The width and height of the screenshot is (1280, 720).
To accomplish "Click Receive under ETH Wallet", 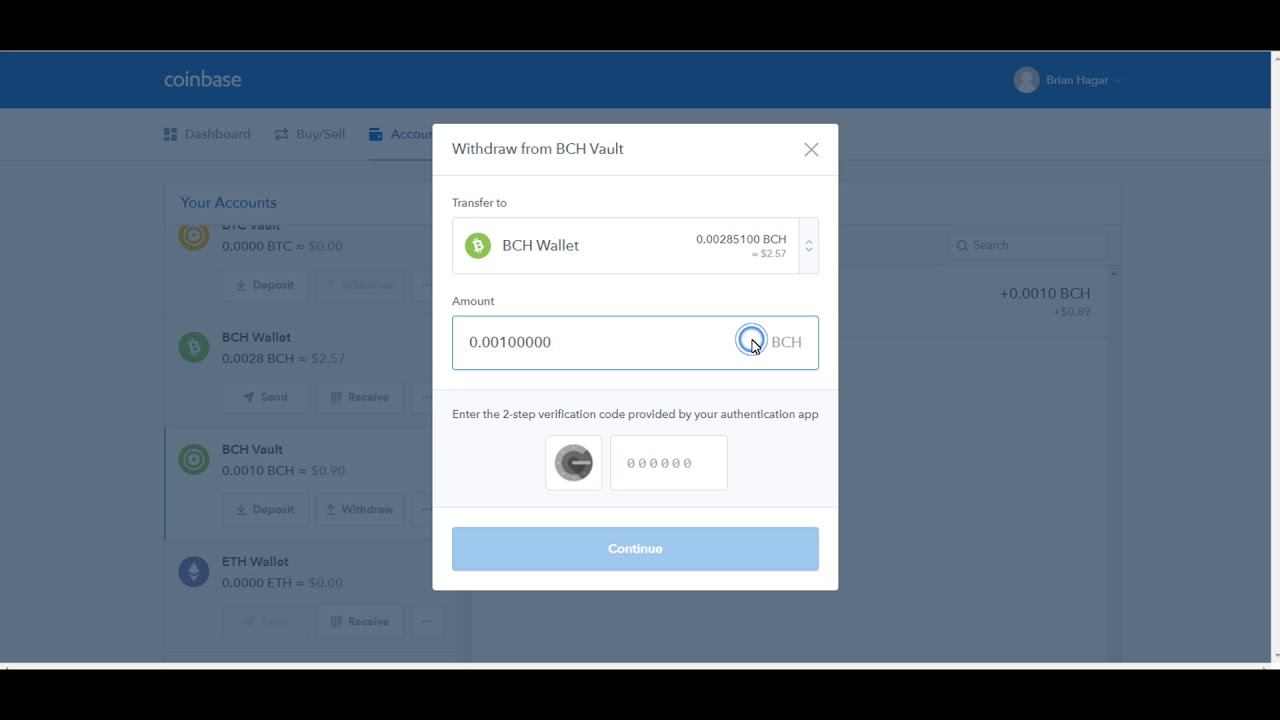I will point(360,621).
